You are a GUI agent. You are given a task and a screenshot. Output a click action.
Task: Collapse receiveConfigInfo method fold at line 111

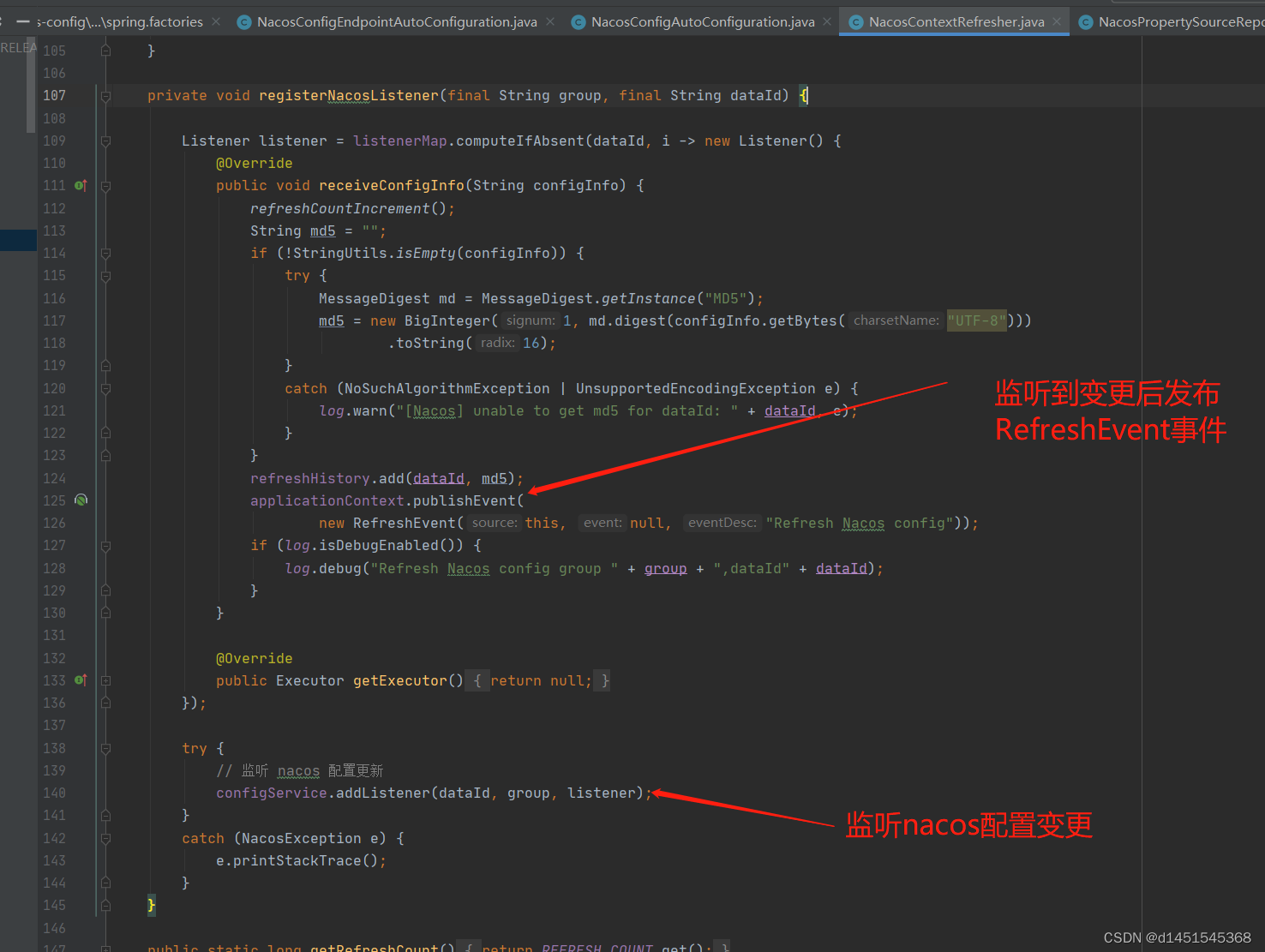pos(105,185)
